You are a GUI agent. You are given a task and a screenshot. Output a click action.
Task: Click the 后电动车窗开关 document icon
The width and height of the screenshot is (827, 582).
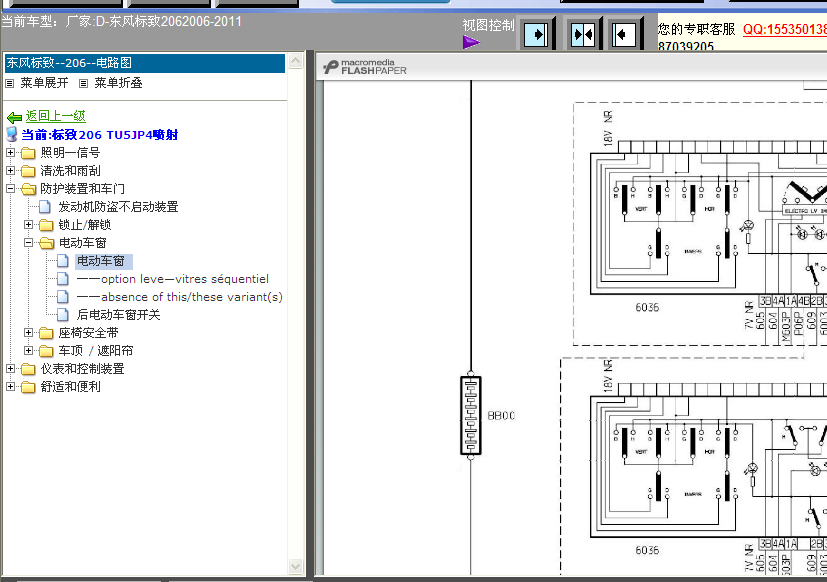coord(63,314)
